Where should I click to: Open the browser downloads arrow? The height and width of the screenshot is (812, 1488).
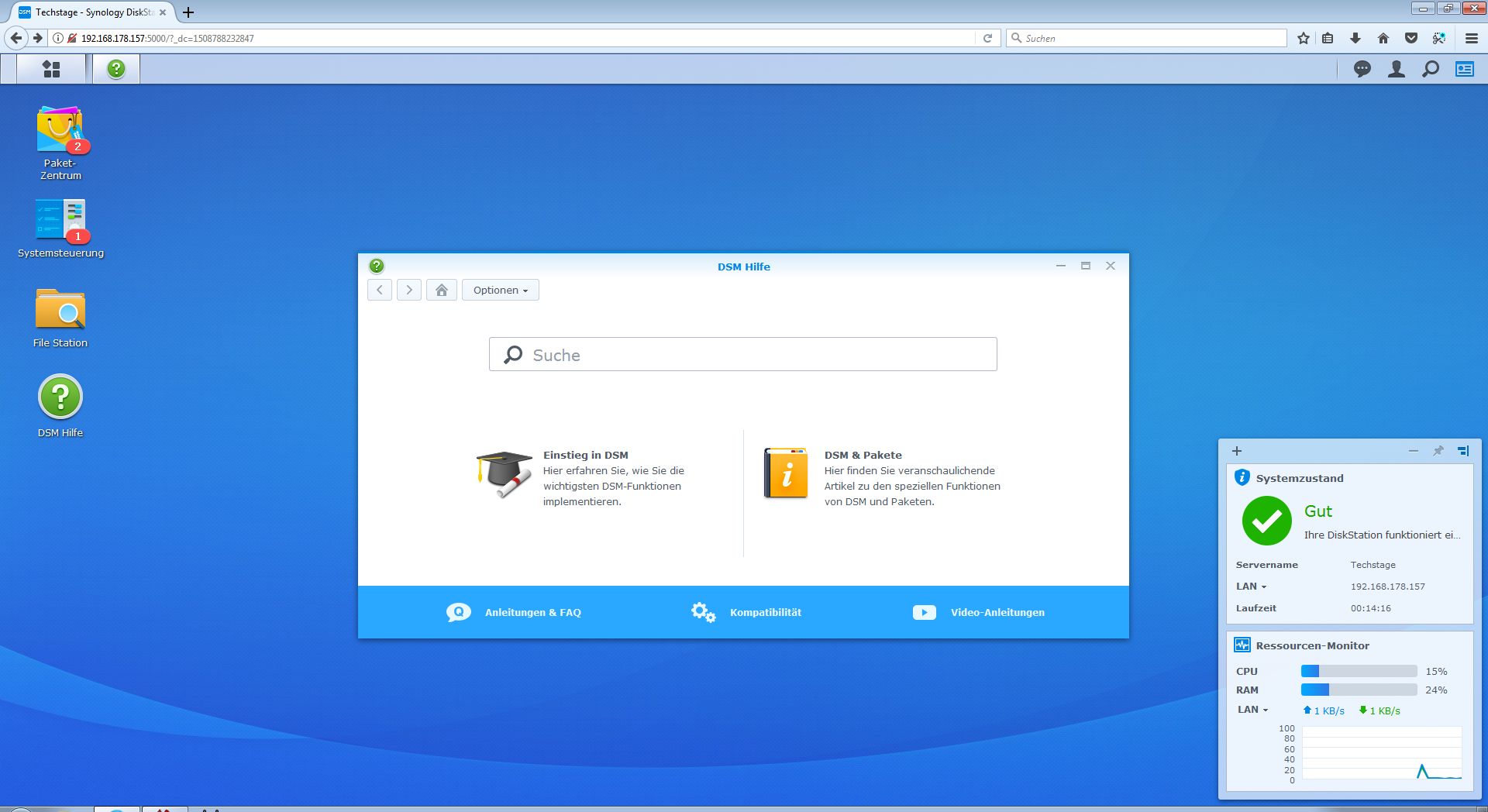click(1355, 38)
